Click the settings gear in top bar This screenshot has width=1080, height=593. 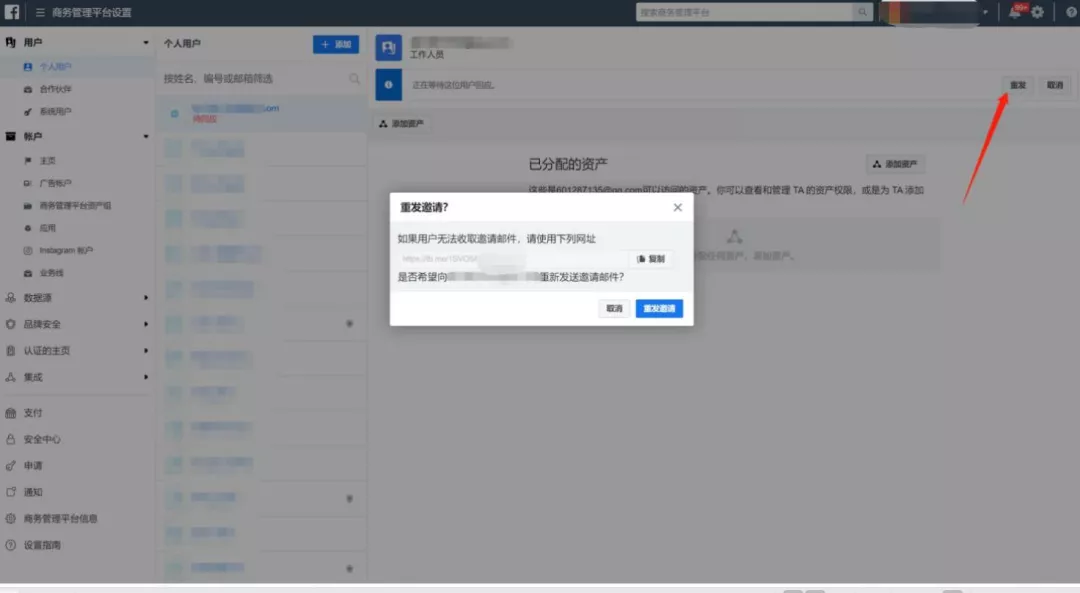(x=1037, y=13)
